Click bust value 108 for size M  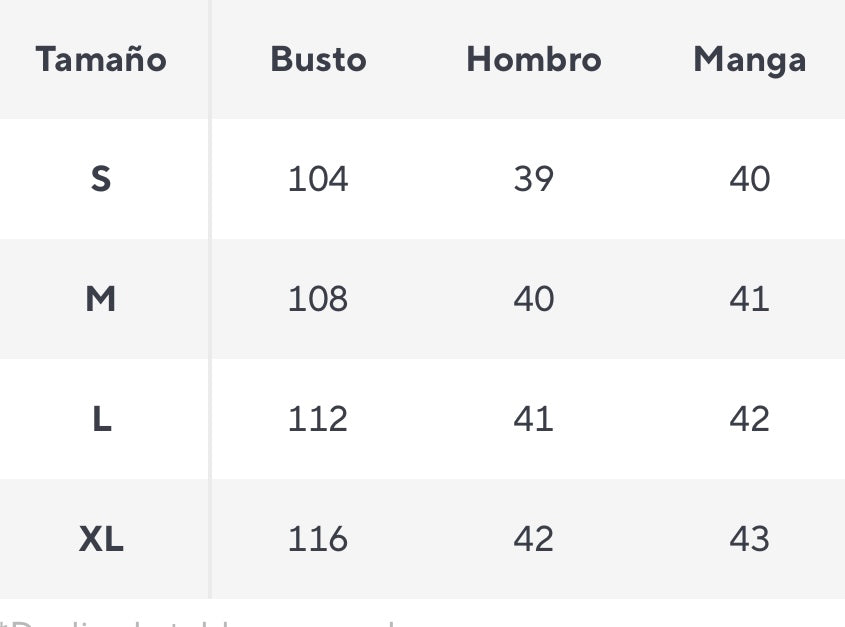318,299
